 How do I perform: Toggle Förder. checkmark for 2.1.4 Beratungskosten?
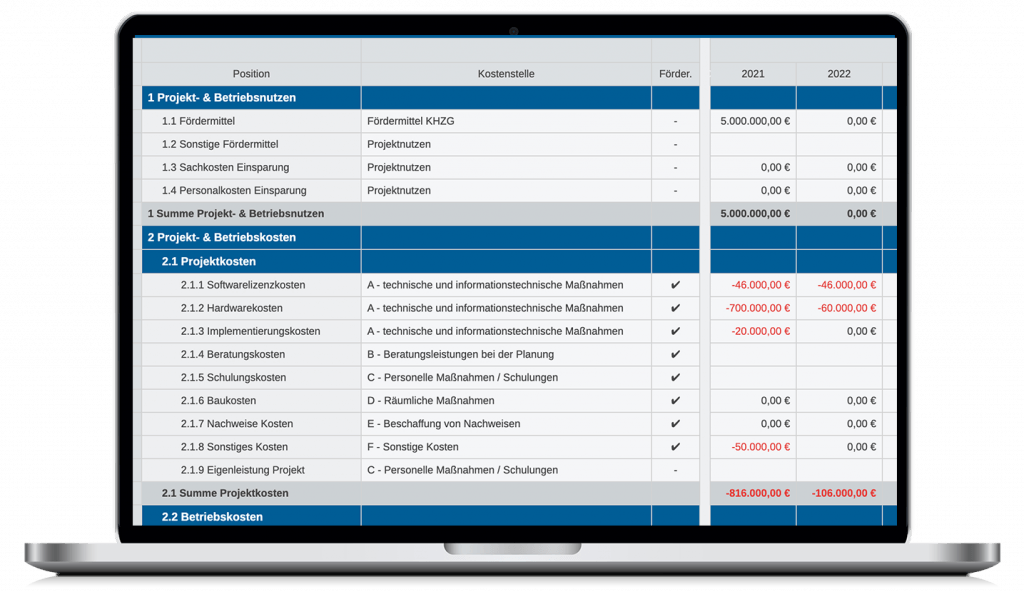(x=675, y=354)
